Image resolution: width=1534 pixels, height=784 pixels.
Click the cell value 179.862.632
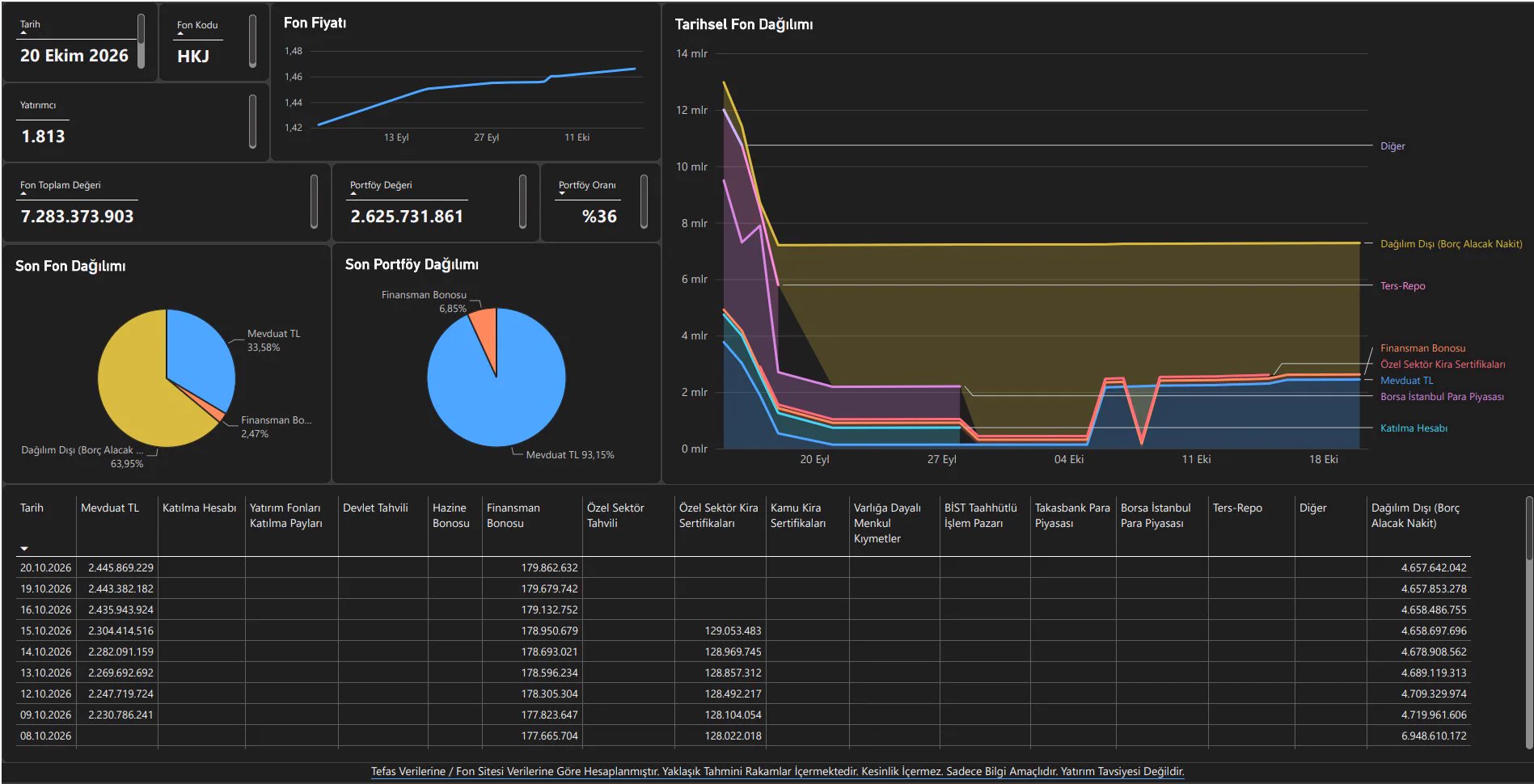click(x=549, y=567)
